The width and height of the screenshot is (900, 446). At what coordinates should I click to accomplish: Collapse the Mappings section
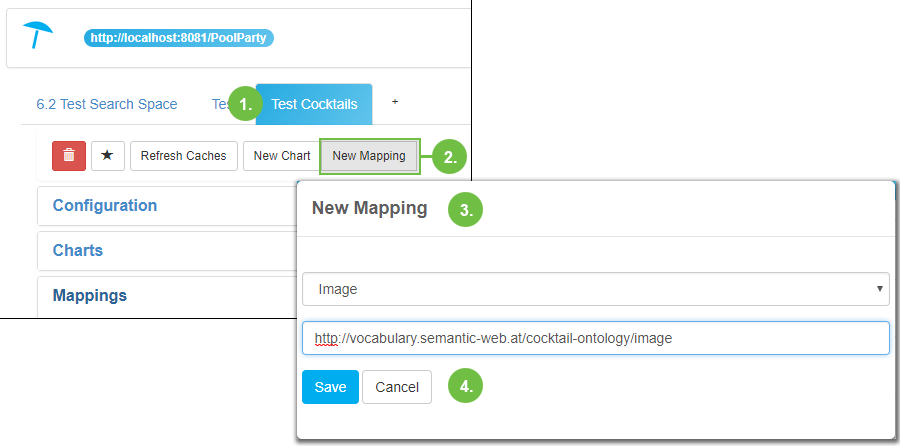pos(90,295)
